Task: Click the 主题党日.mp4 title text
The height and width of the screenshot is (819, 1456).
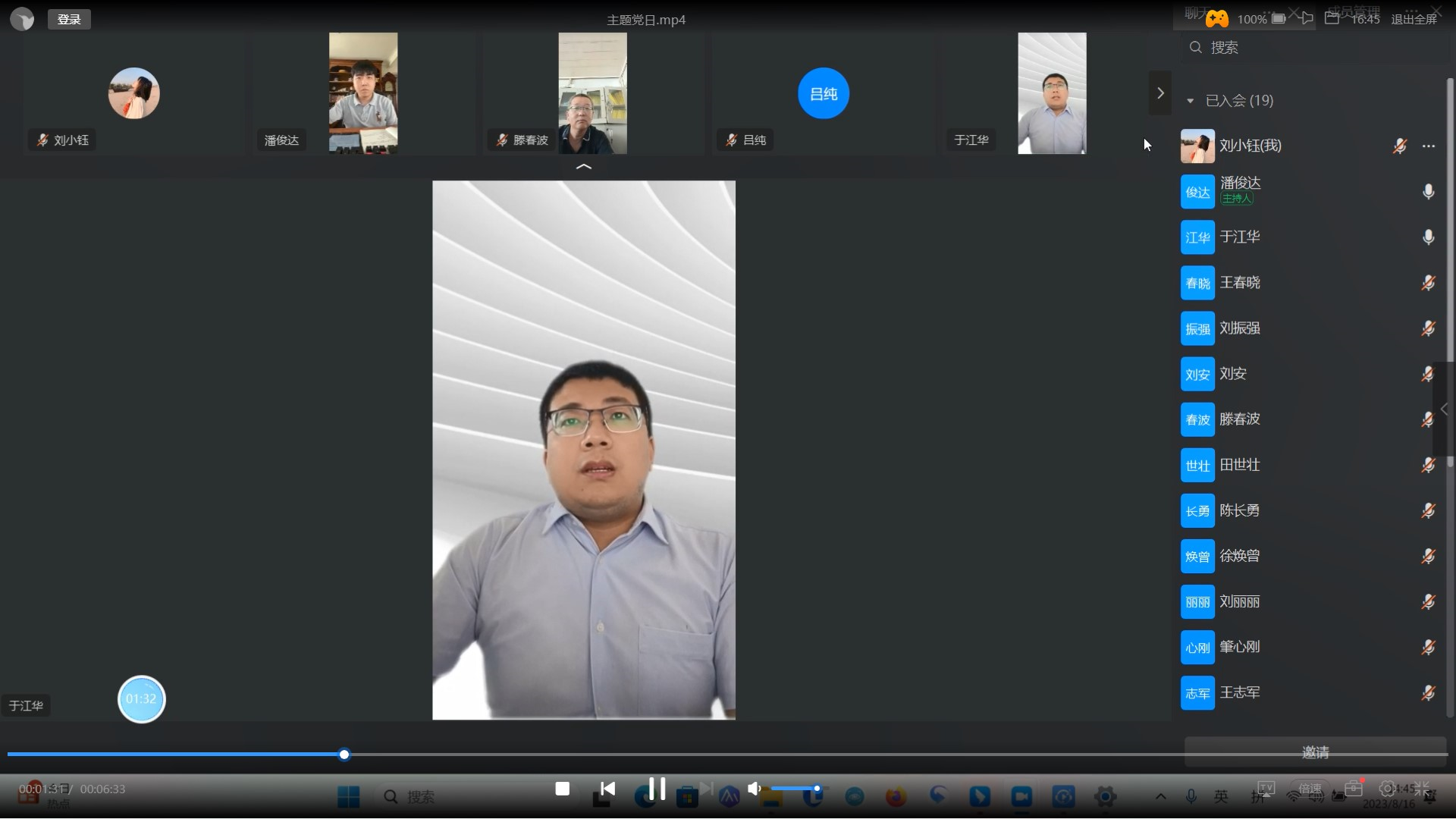Action: [646, 20]
